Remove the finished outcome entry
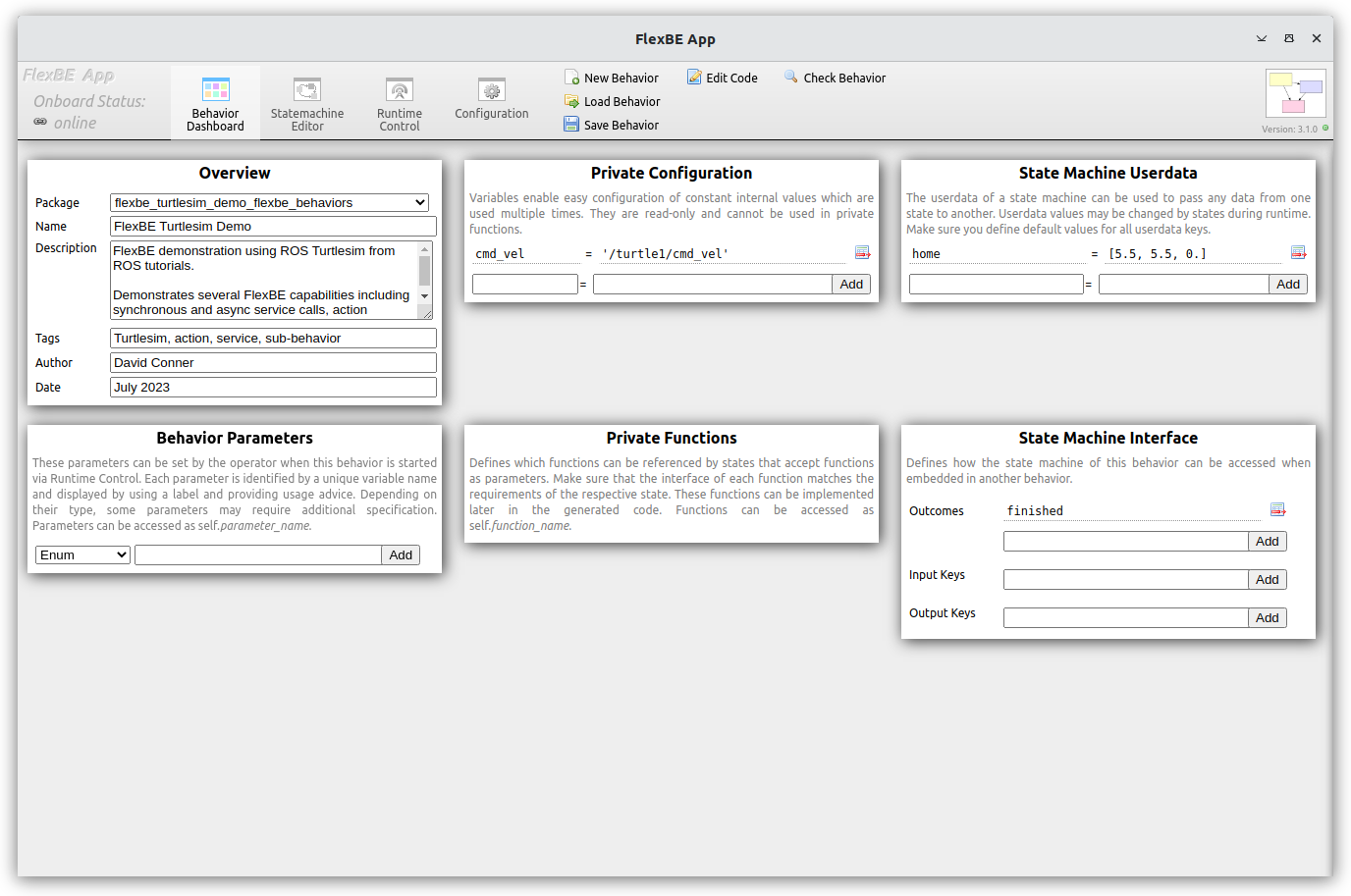 click(x=1277, y=509)
